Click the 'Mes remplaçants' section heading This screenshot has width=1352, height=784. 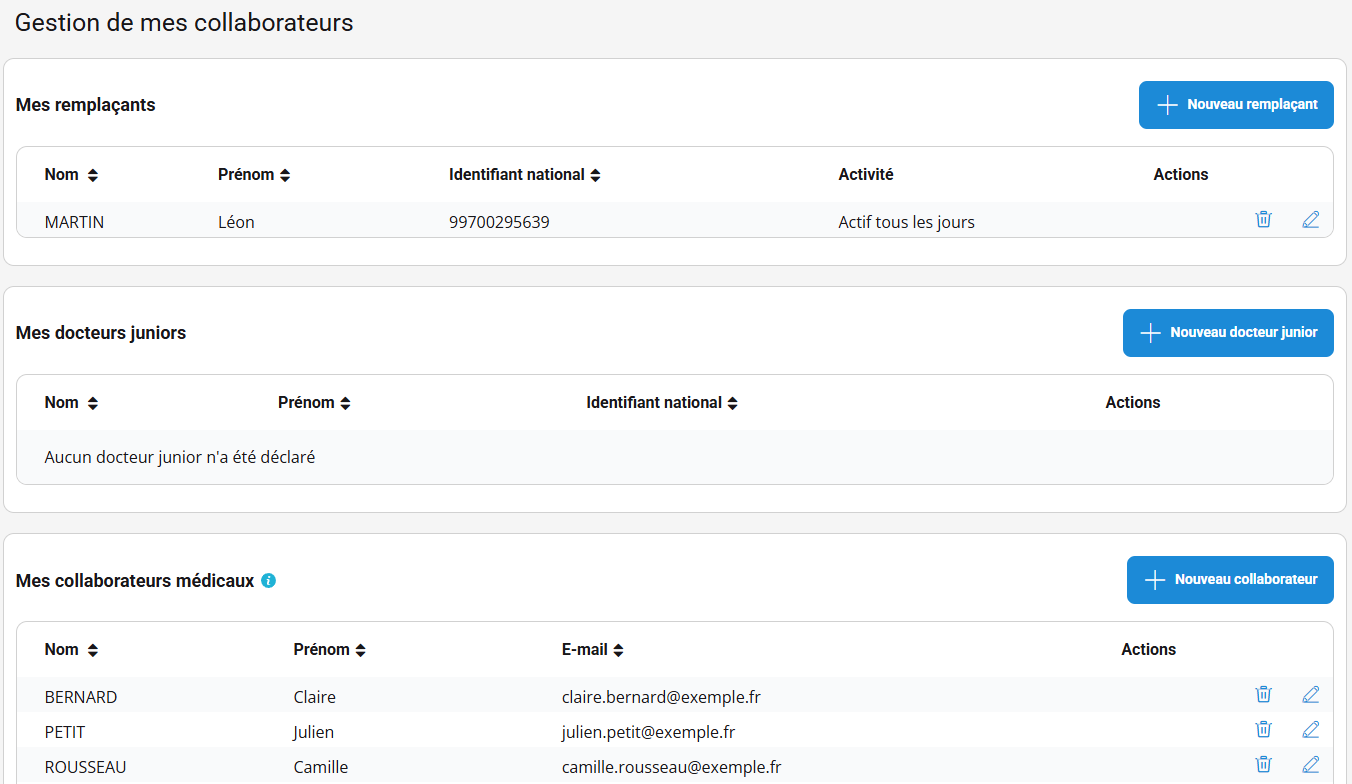pyautogui.click(x=86, y=105)
